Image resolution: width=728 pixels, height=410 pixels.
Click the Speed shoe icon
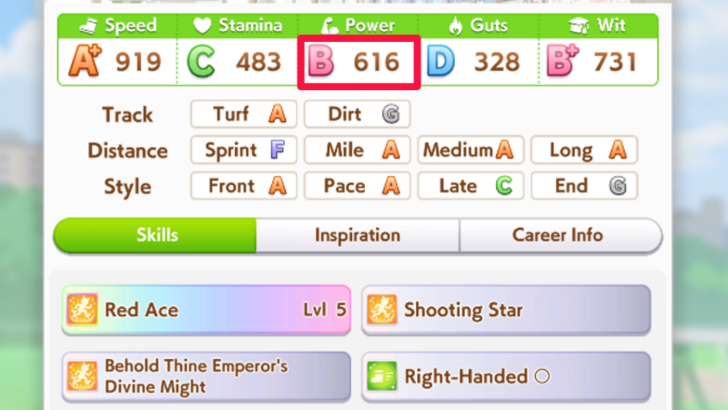tap(88, 26)
